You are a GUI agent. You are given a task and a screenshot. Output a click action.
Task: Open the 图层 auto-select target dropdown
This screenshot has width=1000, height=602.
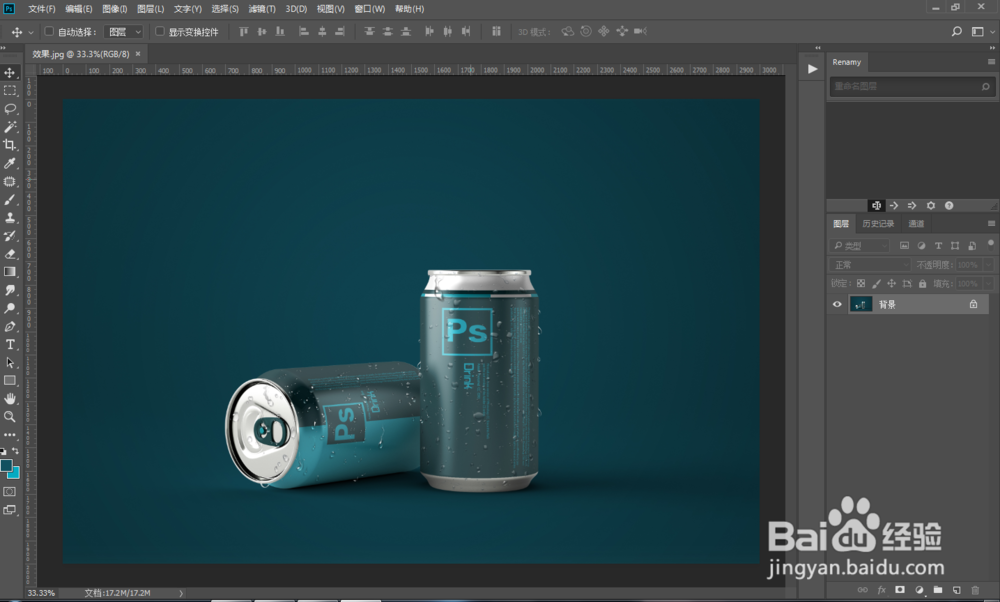click(x=124, y=31)
